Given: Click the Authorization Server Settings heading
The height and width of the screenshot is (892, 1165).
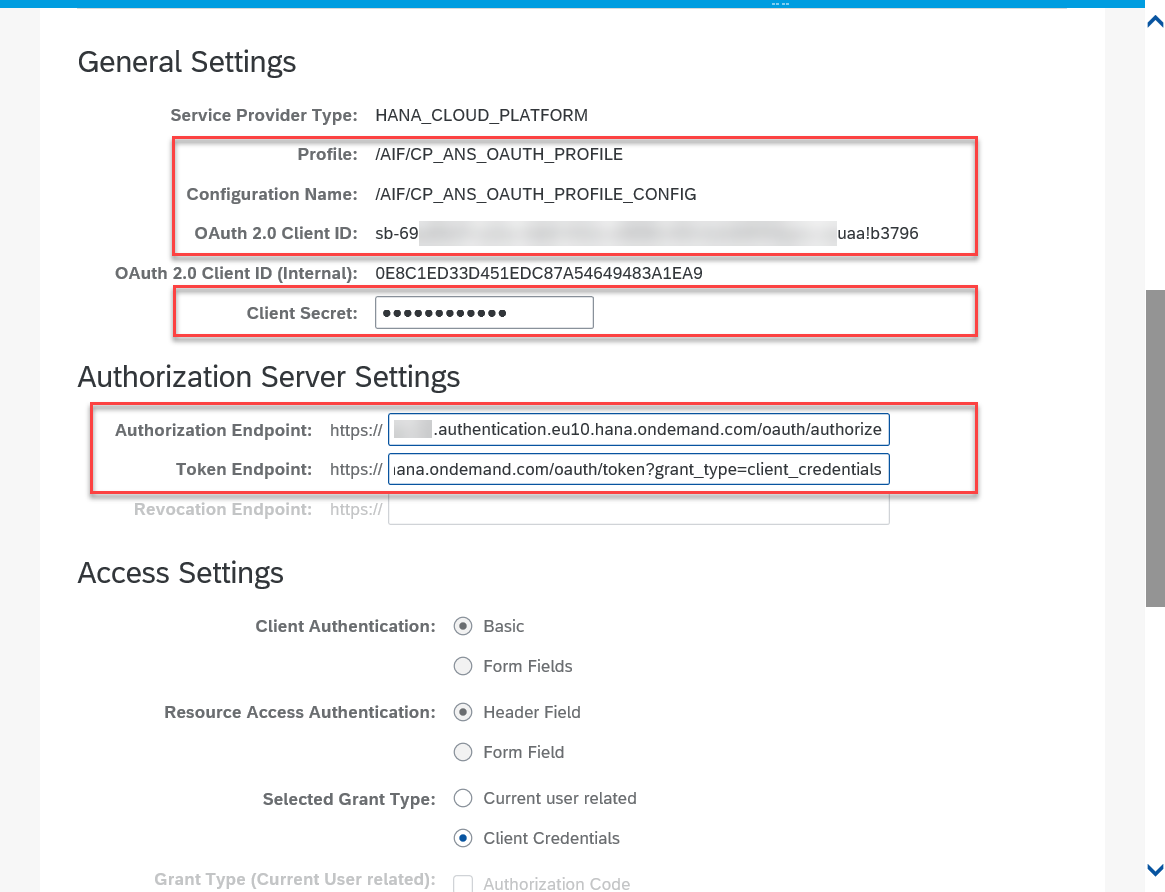Looking at the screenshot, I should [268, 377].
